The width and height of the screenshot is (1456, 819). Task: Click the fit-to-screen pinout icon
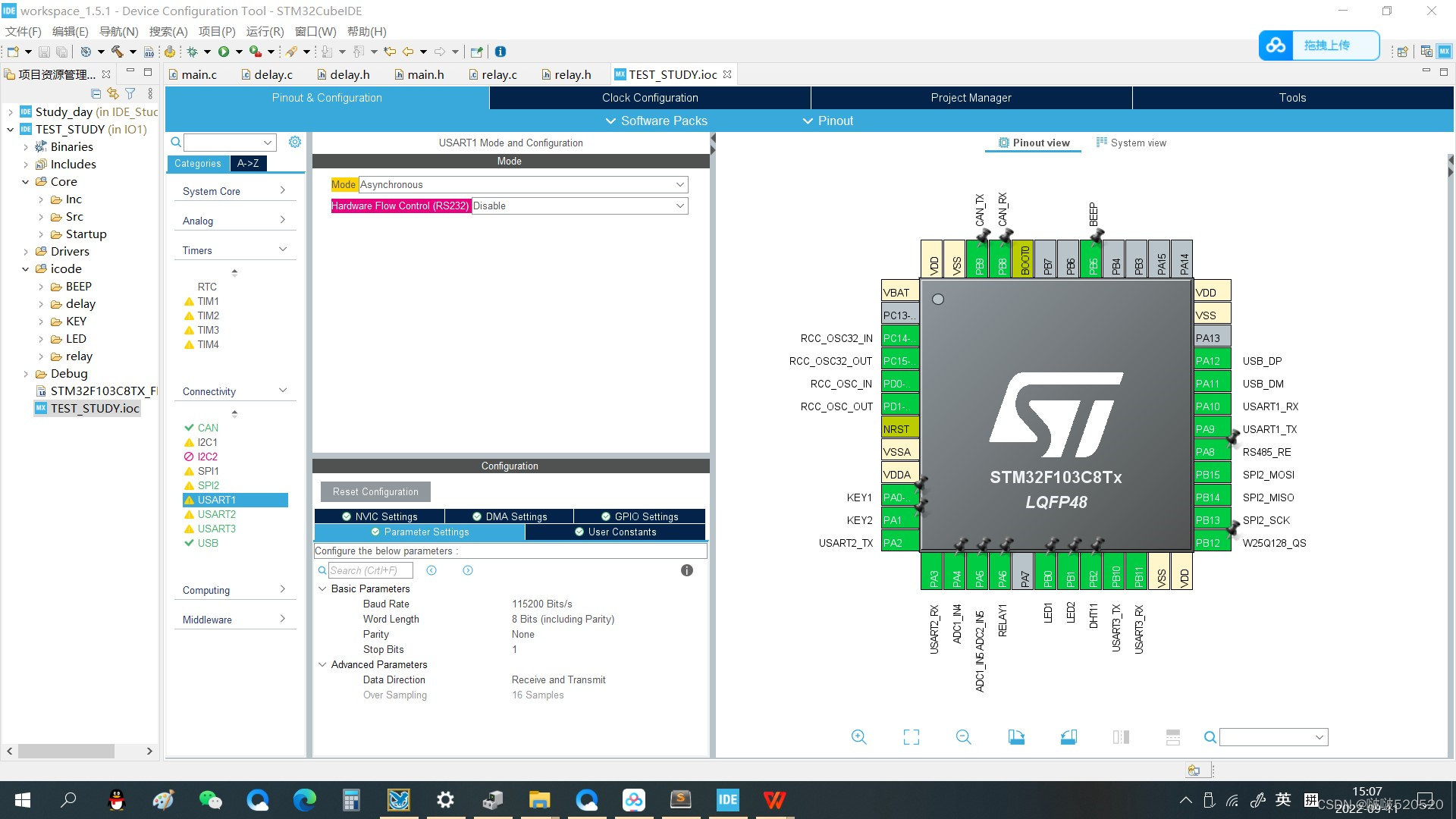tap(911, 737)
